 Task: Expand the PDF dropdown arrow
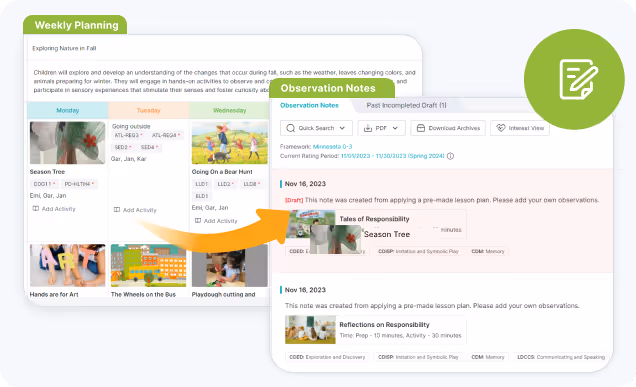[395, 128]
